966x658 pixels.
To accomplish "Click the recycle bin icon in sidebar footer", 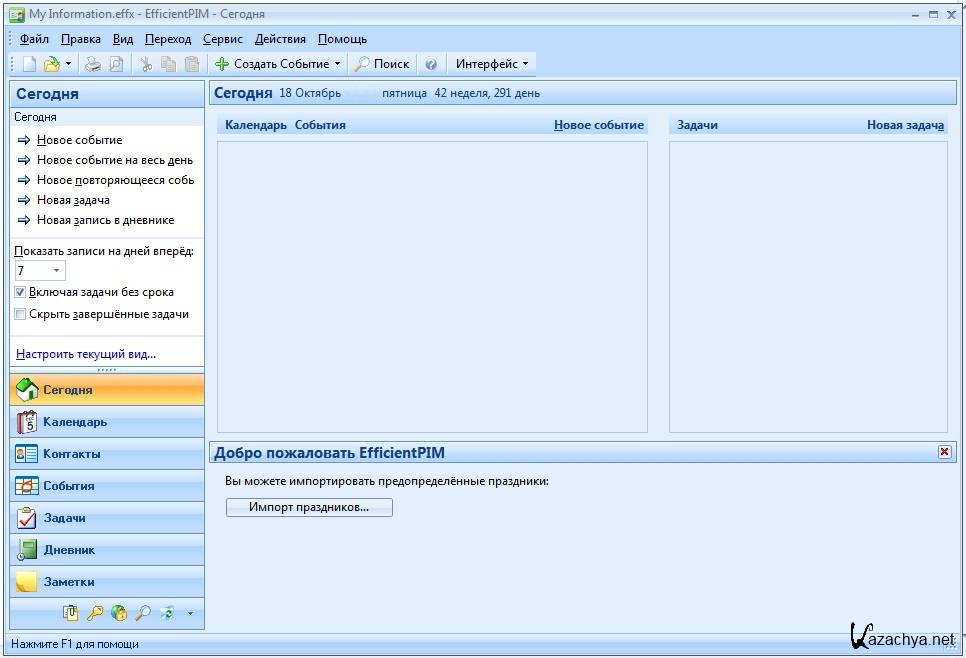I will [166, 613].
